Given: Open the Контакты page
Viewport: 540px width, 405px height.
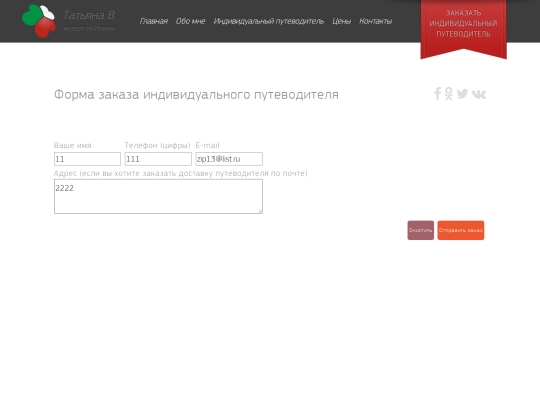Looking at the screenshot, I should [375, 21].
